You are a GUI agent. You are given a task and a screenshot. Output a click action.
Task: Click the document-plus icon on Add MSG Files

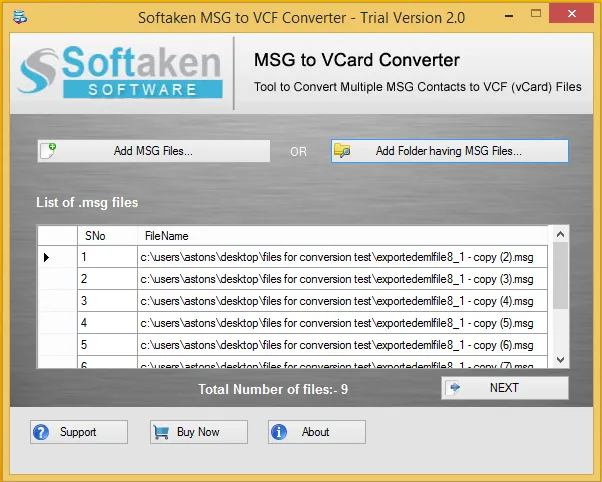(48, 151)
